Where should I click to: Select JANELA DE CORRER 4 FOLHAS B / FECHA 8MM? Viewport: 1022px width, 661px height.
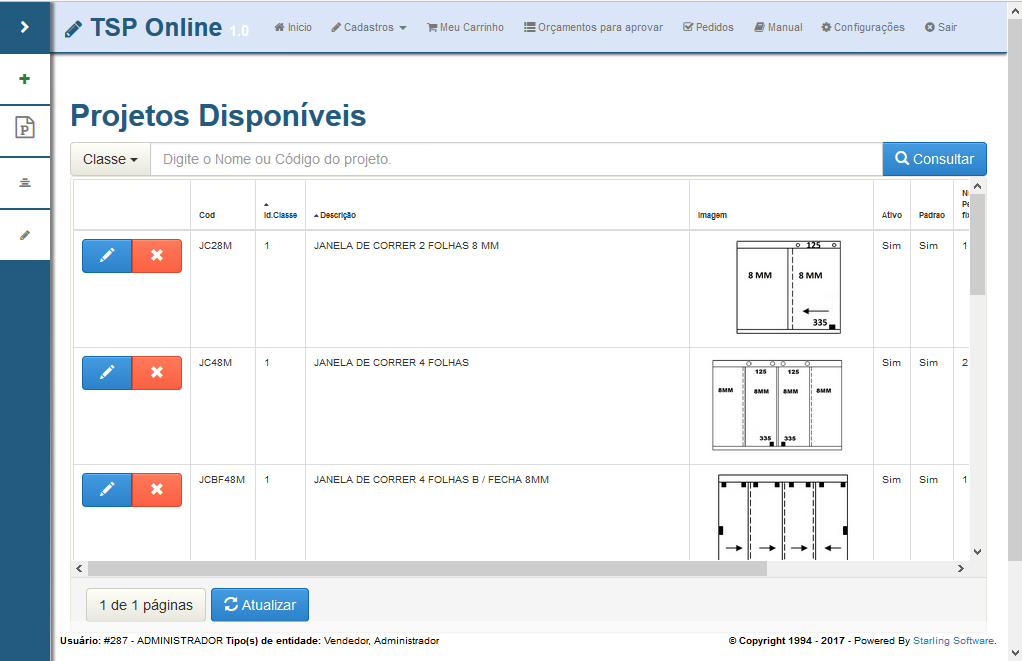click(431, 480)
